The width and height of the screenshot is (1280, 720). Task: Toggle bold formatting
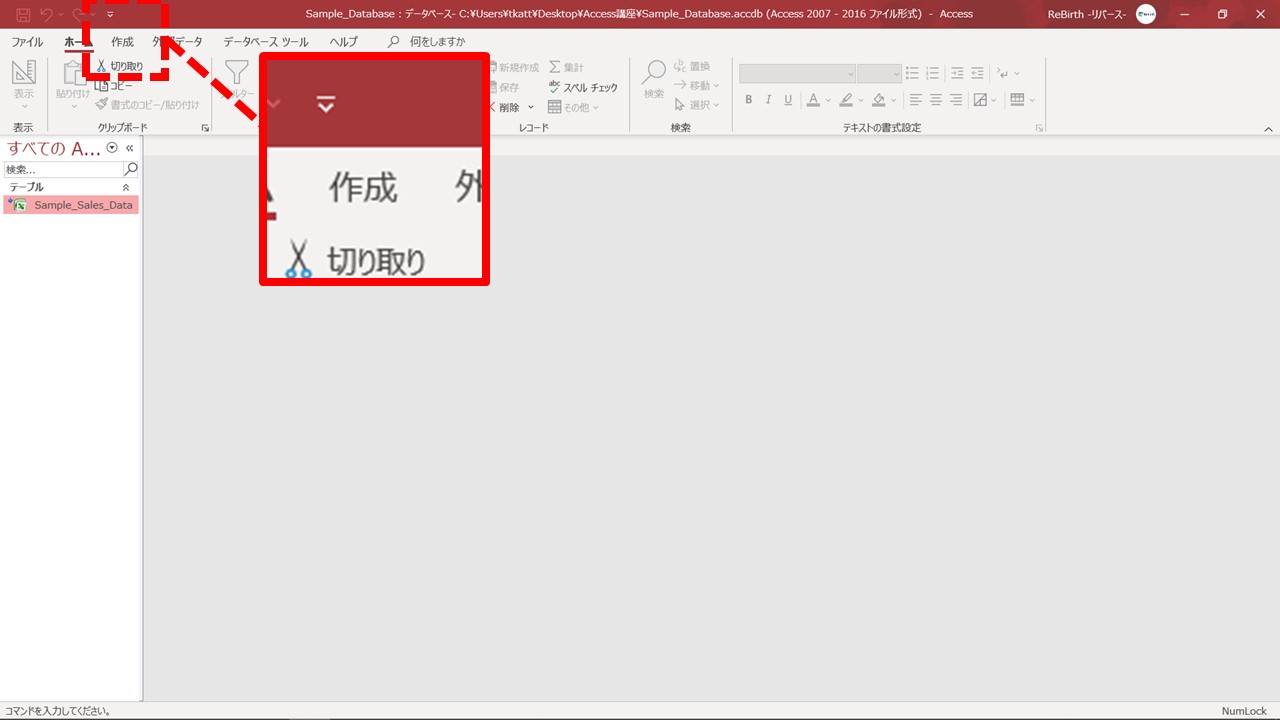(749, 100)
